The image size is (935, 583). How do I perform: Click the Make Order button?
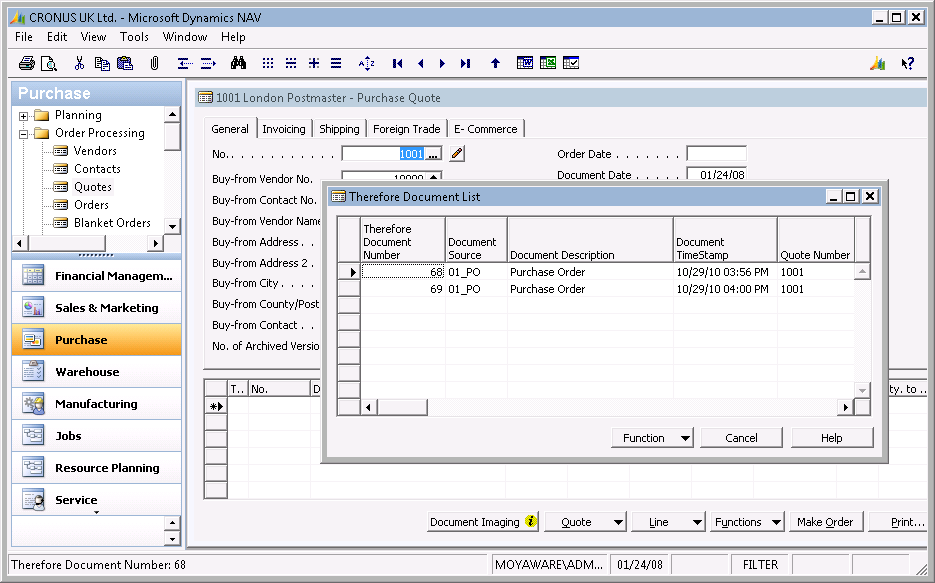pyautogui.click(x=825, y=522)
